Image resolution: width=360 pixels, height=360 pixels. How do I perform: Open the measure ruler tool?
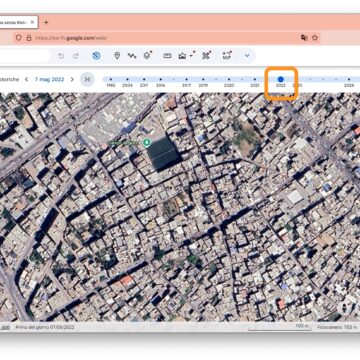(x=167, y=56)
